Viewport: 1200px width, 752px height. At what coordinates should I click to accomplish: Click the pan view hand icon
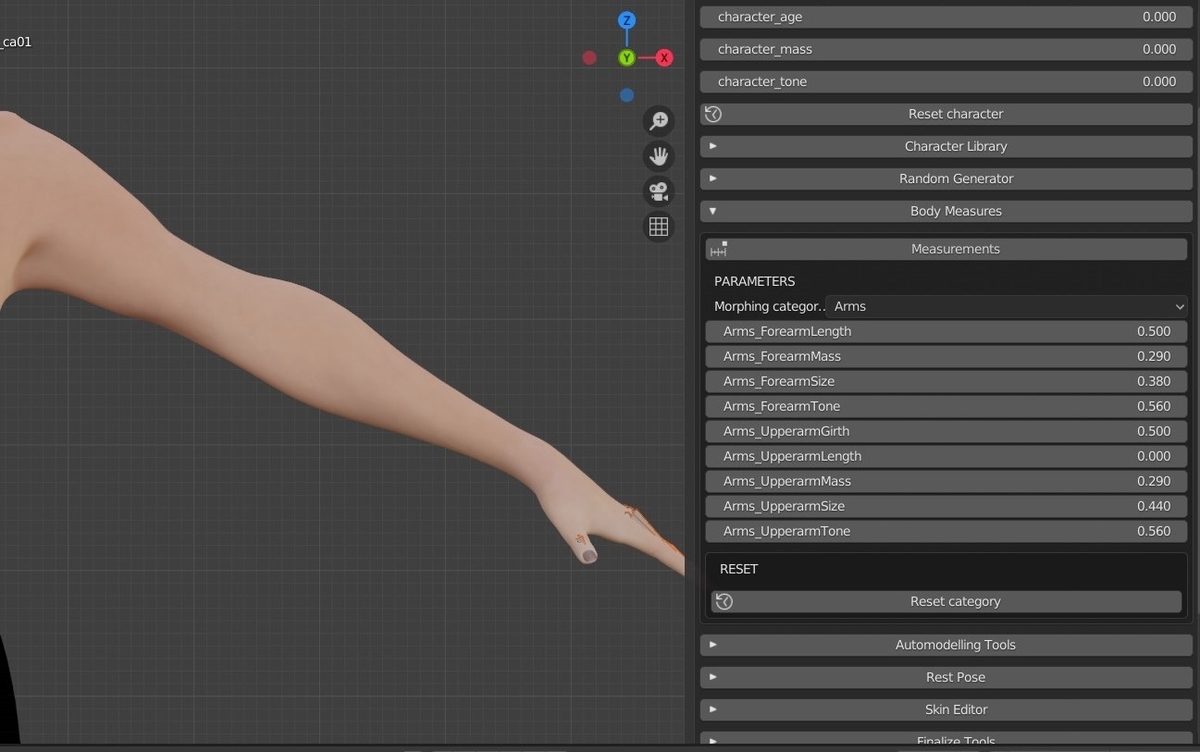(x=658, y=156)
